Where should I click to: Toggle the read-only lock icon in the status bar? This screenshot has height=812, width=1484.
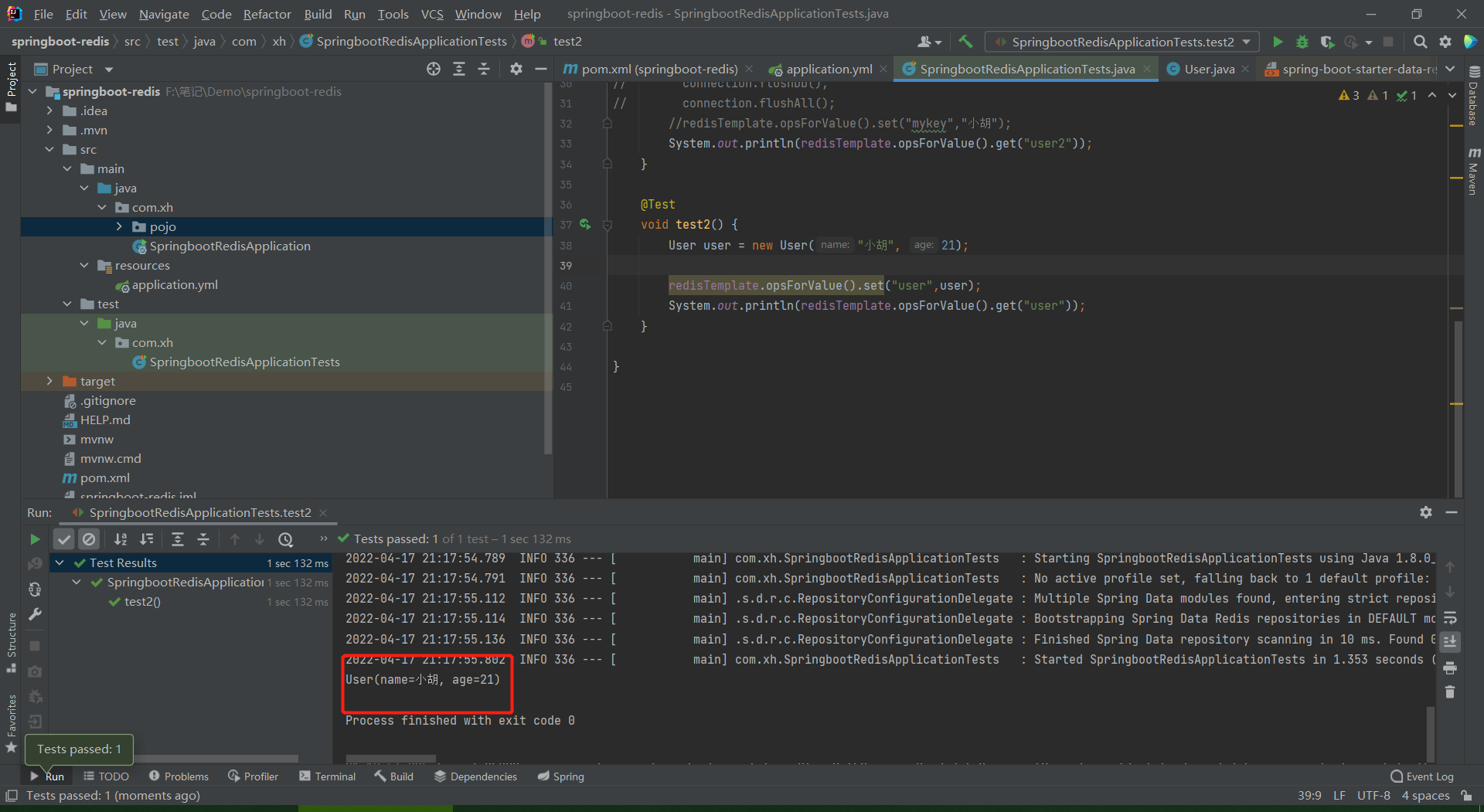click(1466, 795)
